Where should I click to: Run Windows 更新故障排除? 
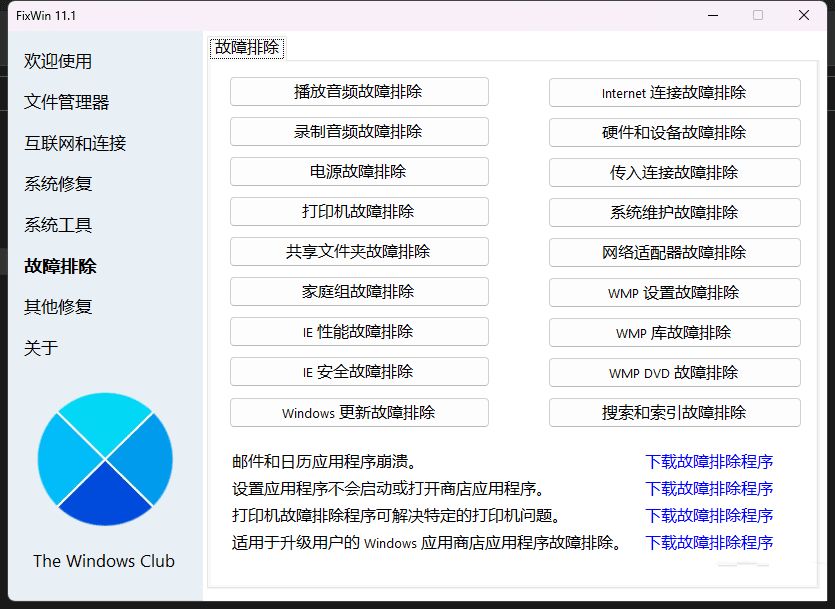pos(359,412)
